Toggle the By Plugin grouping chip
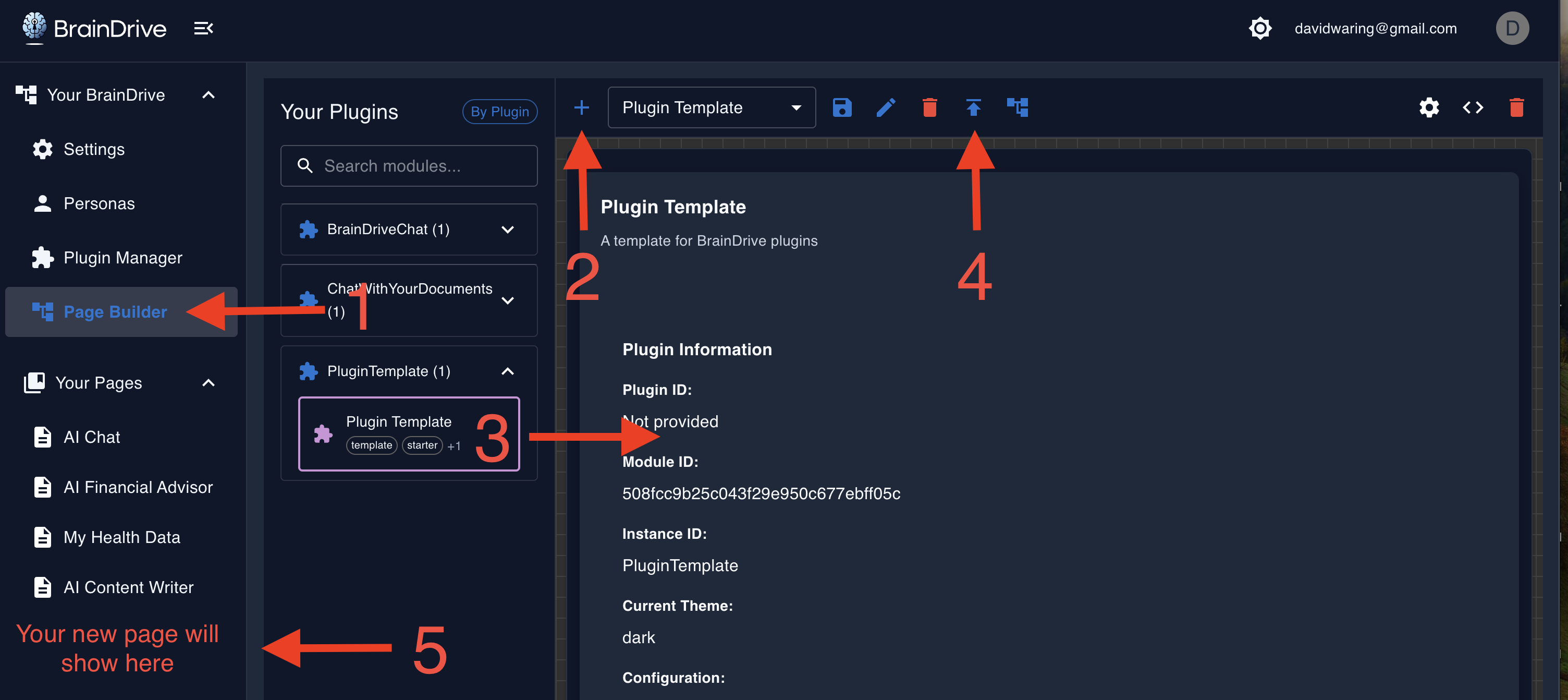Image resolution: width=1568 pixels, height=700 pixels. tap(499, 112)
